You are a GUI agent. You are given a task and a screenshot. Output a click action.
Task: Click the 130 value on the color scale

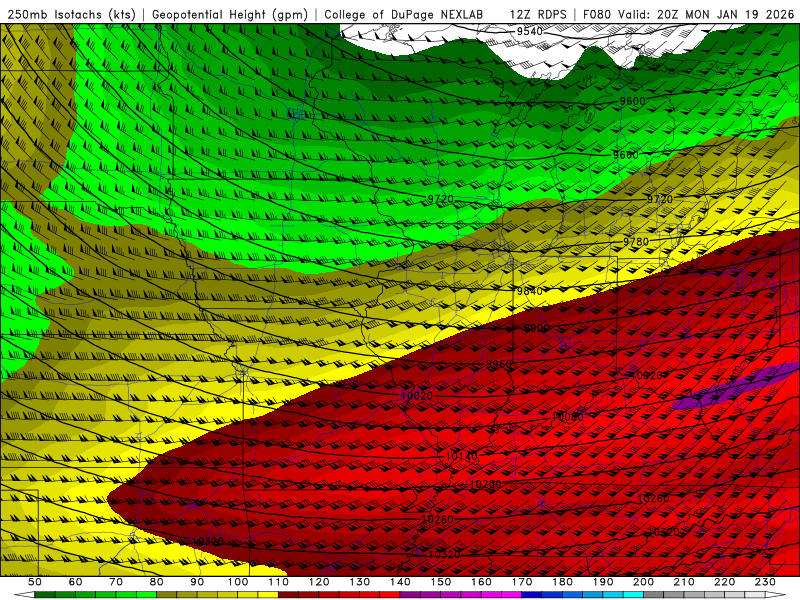[359, 582]
